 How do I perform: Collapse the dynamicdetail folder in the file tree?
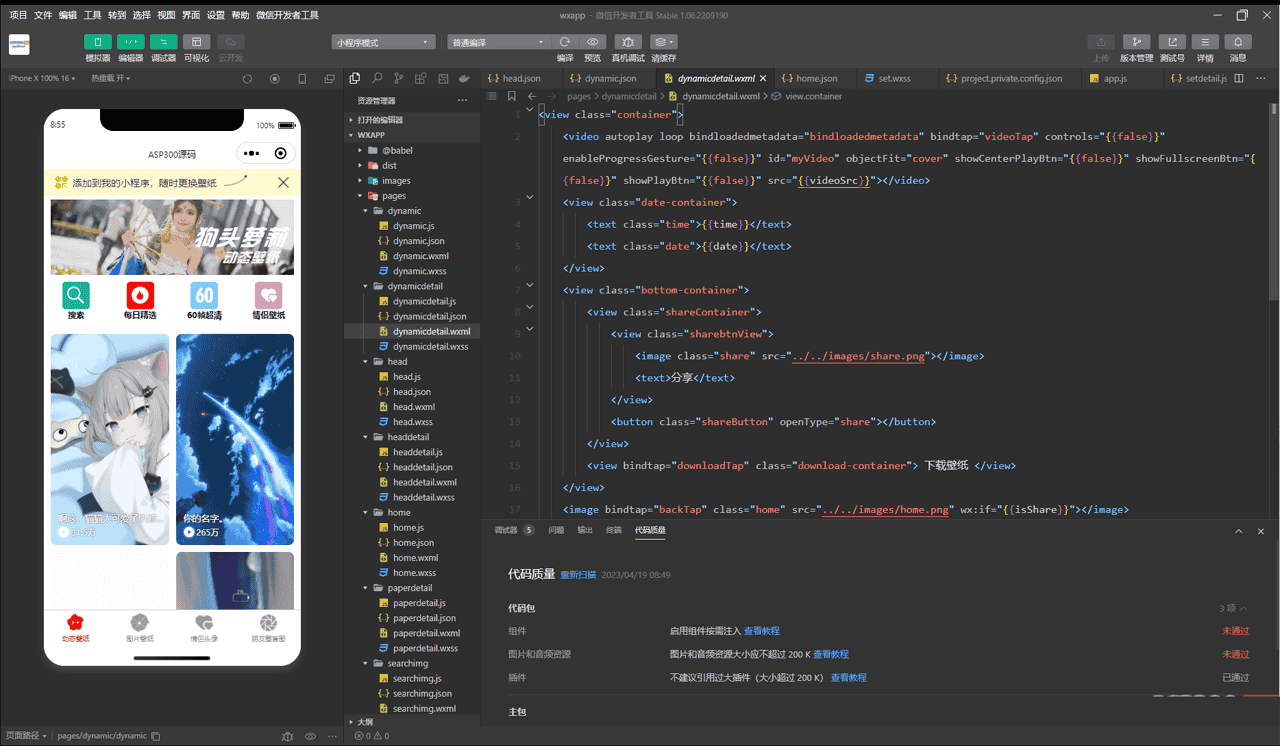(x=366, y=286)
